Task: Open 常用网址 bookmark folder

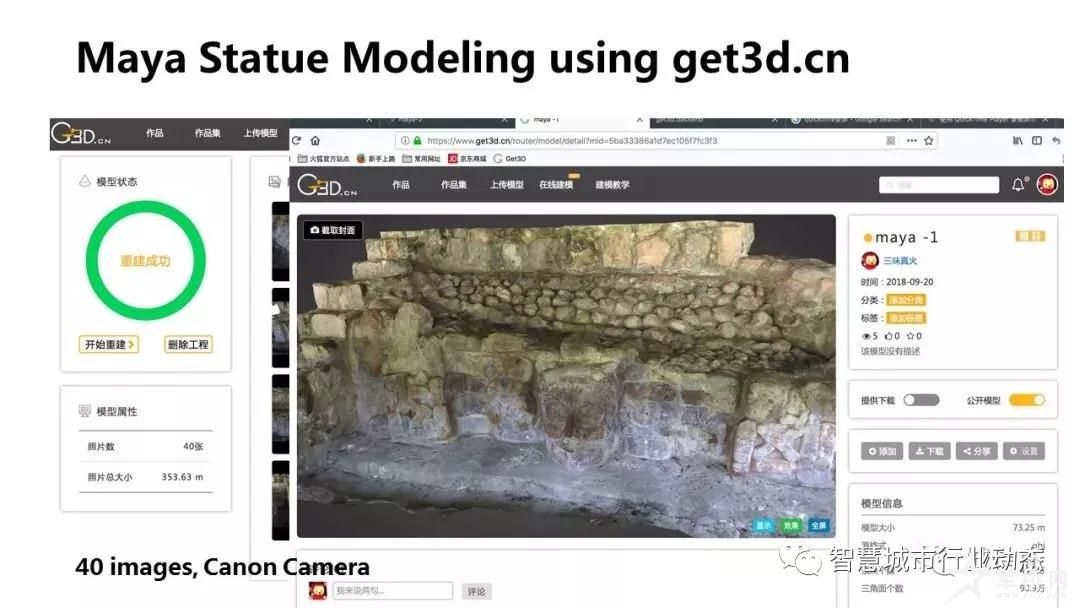Action: [422, 158]
